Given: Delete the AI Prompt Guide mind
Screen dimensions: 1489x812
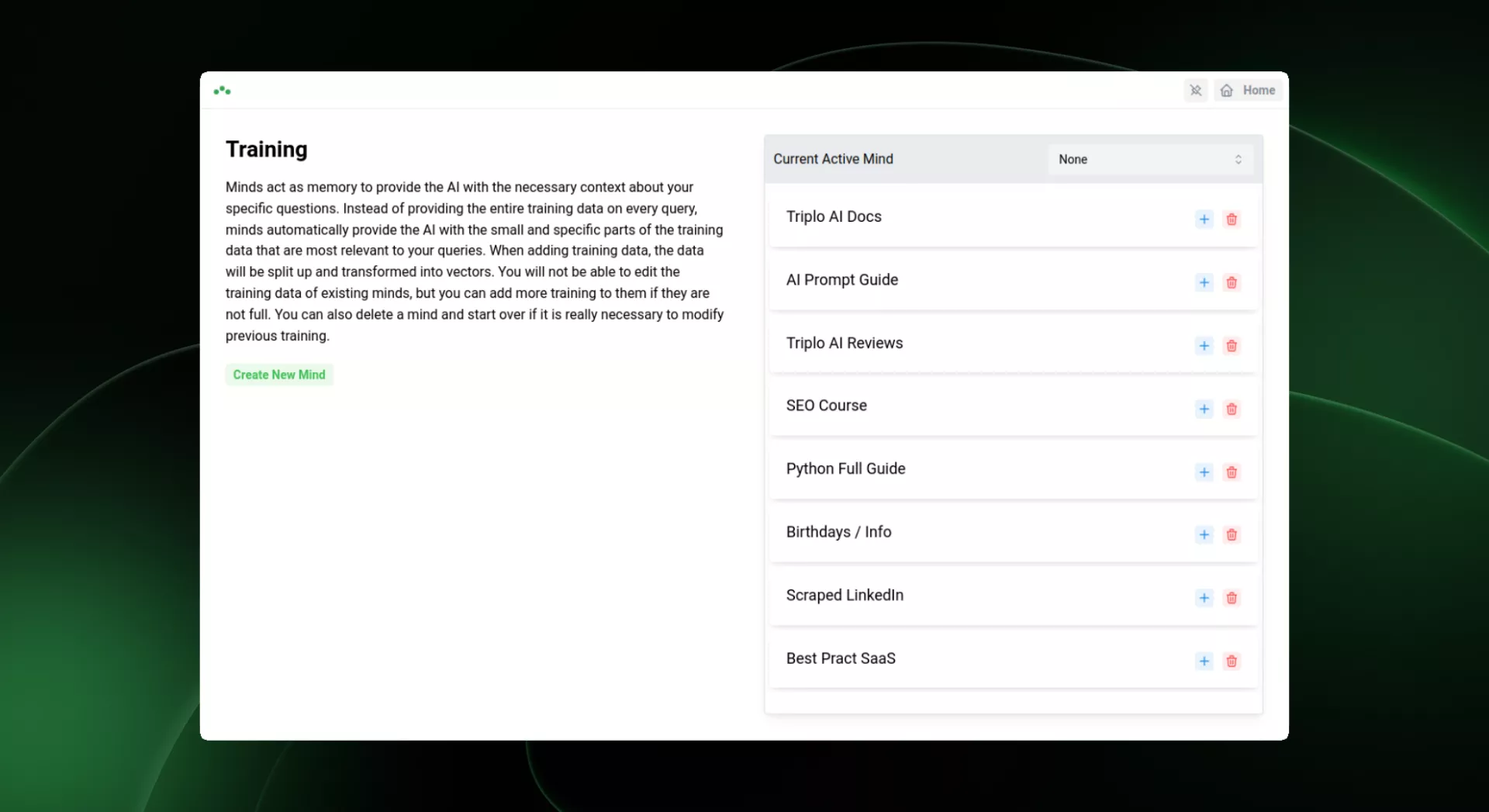Looking at the screenshot, I should [1231, 282].
